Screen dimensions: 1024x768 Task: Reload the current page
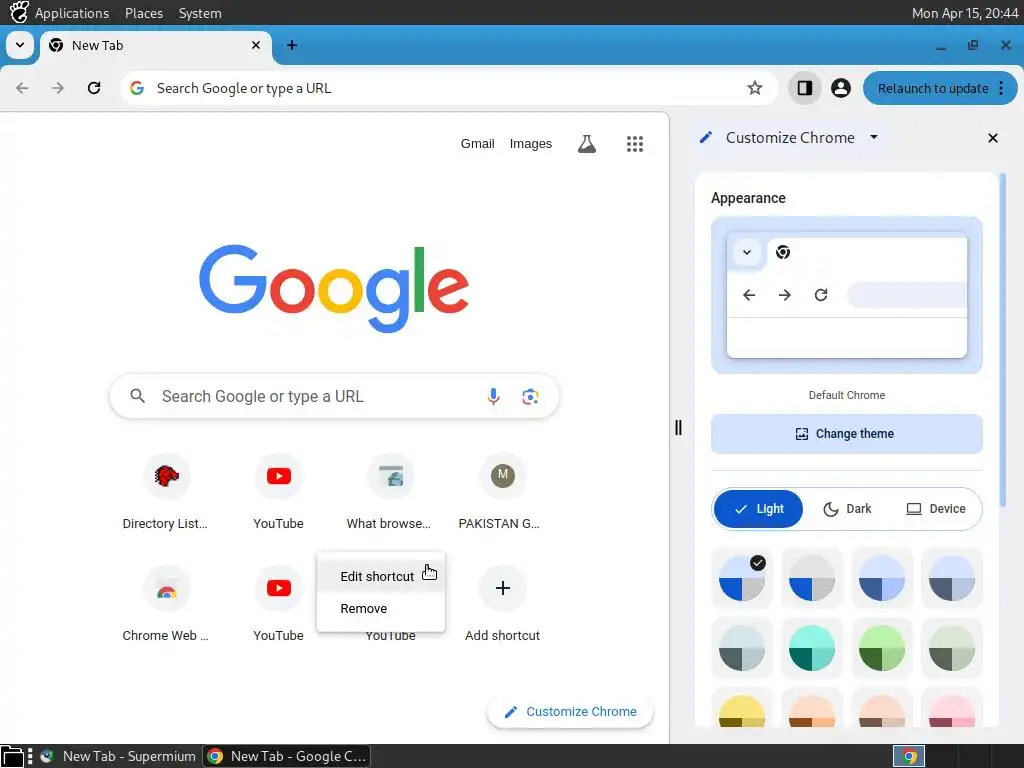[94, 88]
